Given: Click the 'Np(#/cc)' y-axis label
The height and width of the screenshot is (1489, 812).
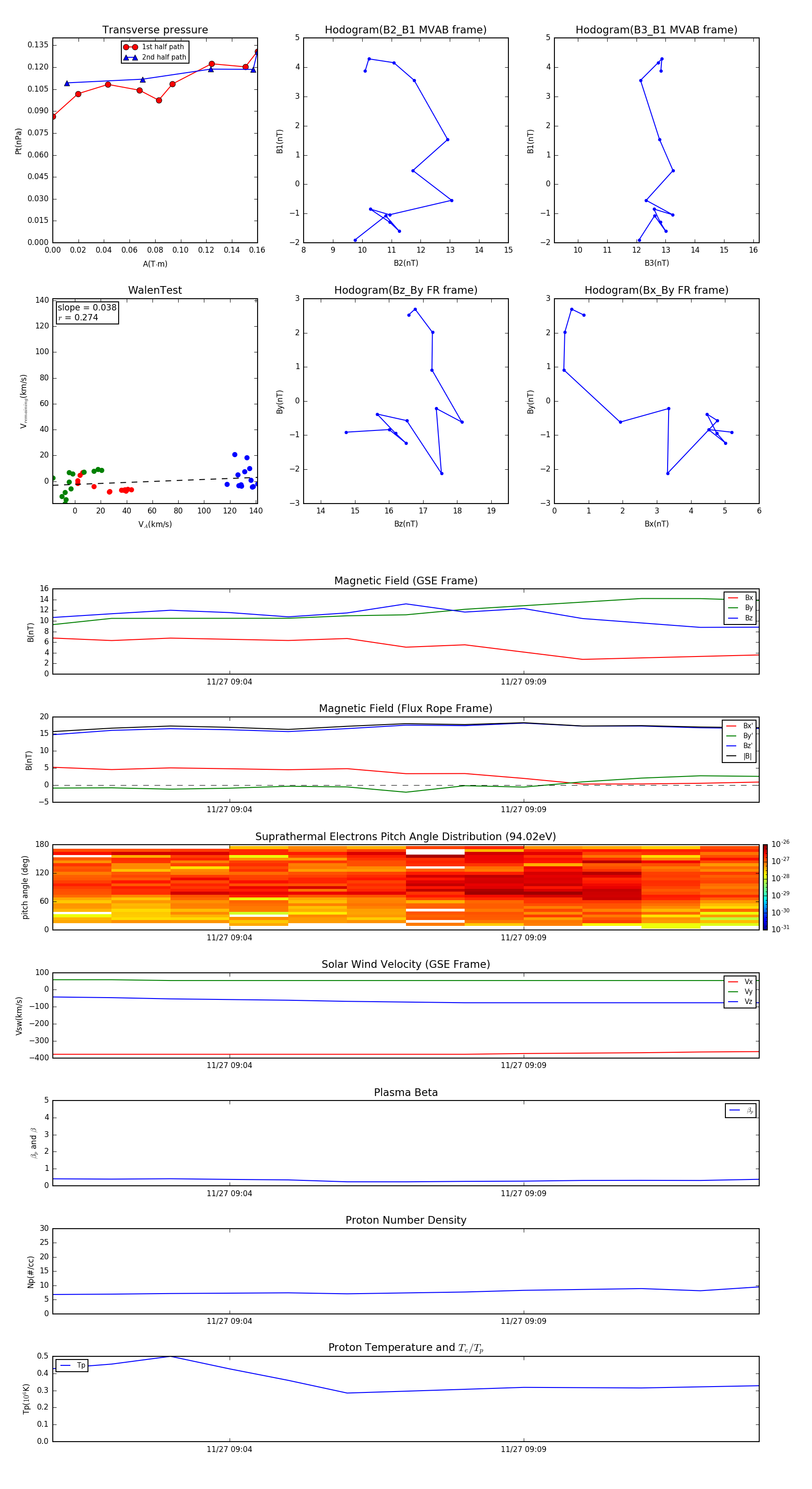Looking at the screenshot, I should point(31,1271).
